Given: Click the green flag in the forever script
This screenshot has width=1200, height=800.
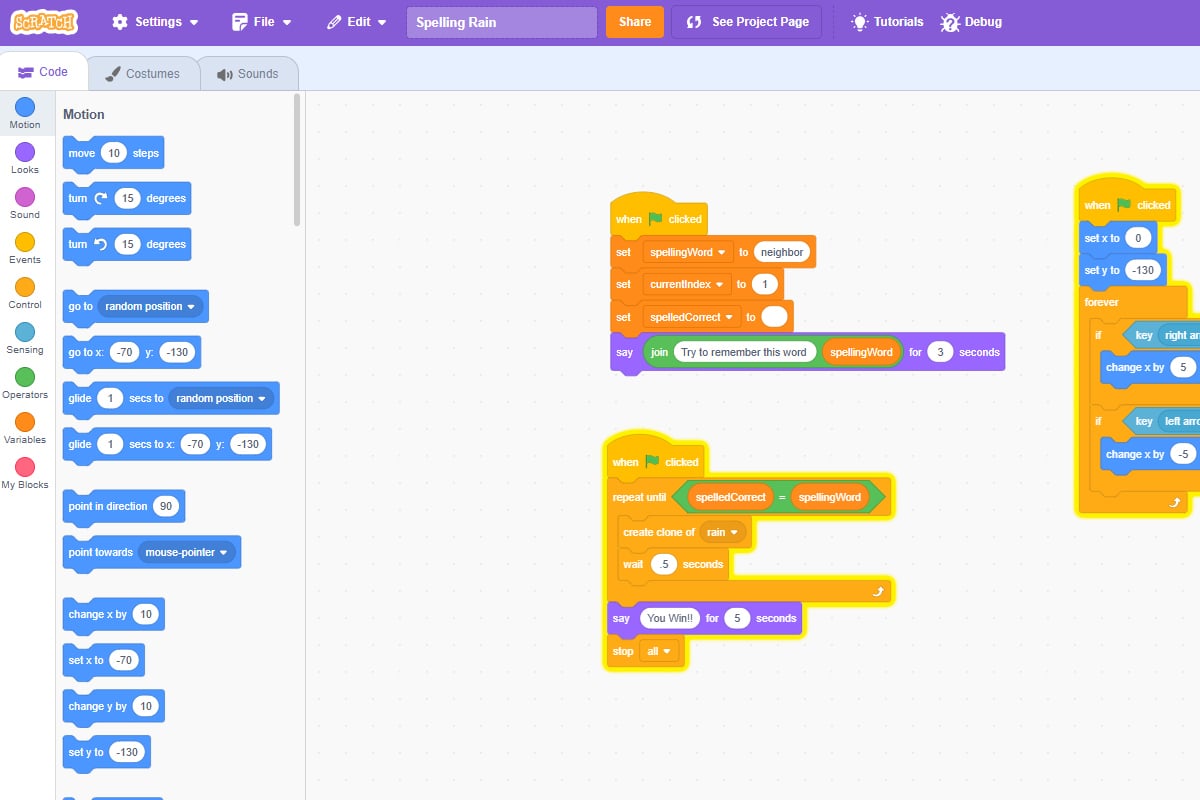Looking at the screenshot, I should click(1124, 204).
